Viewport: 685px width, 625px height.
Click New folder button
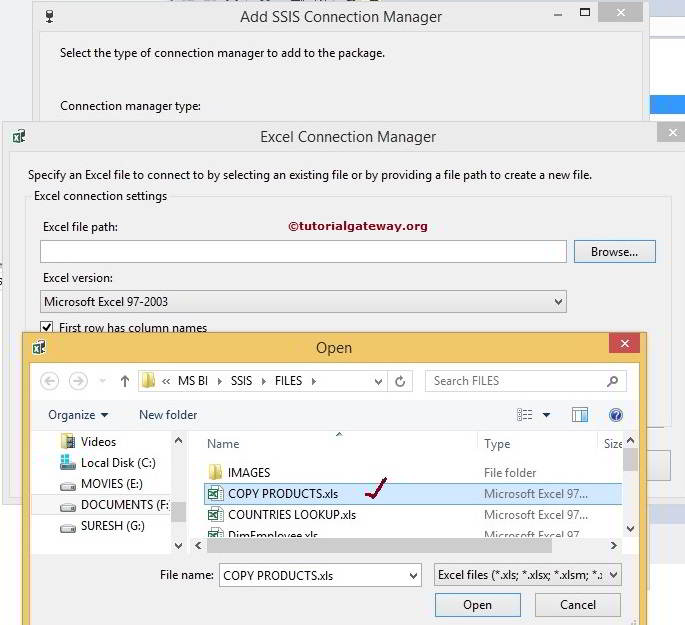pos(168,414)
